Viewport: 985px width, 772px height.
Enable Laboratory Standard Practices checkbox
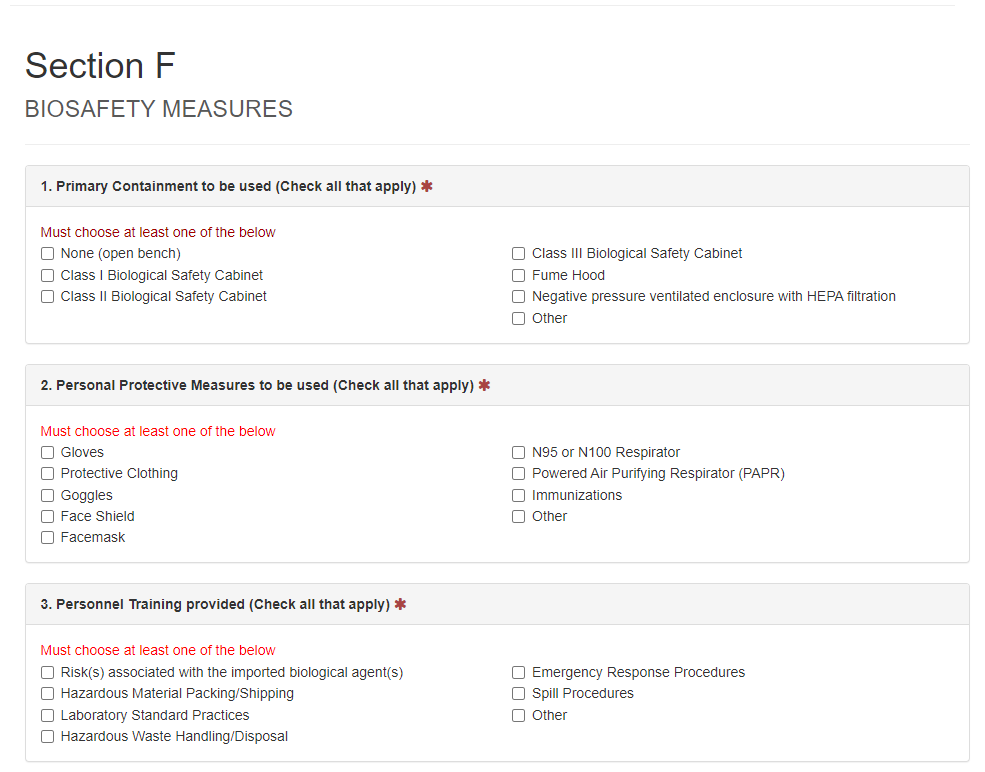[47, 716]
